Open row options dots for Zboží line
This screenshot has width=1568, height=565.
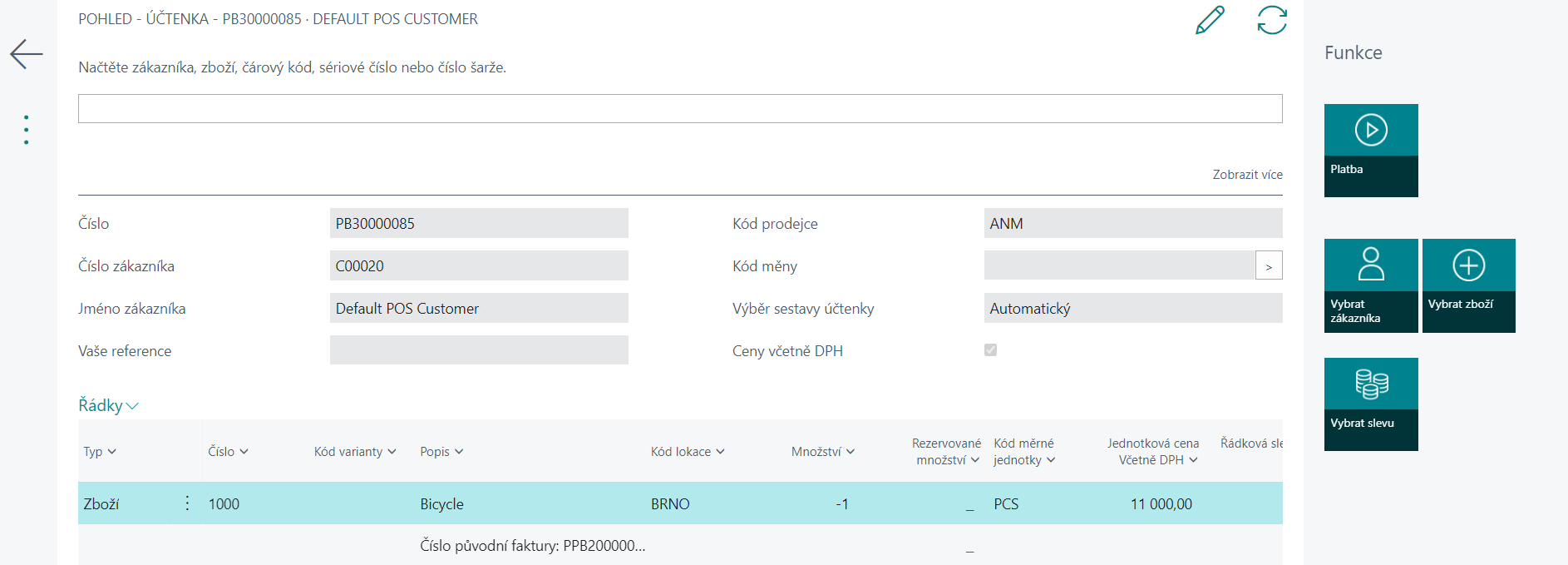tap(187, 503)
